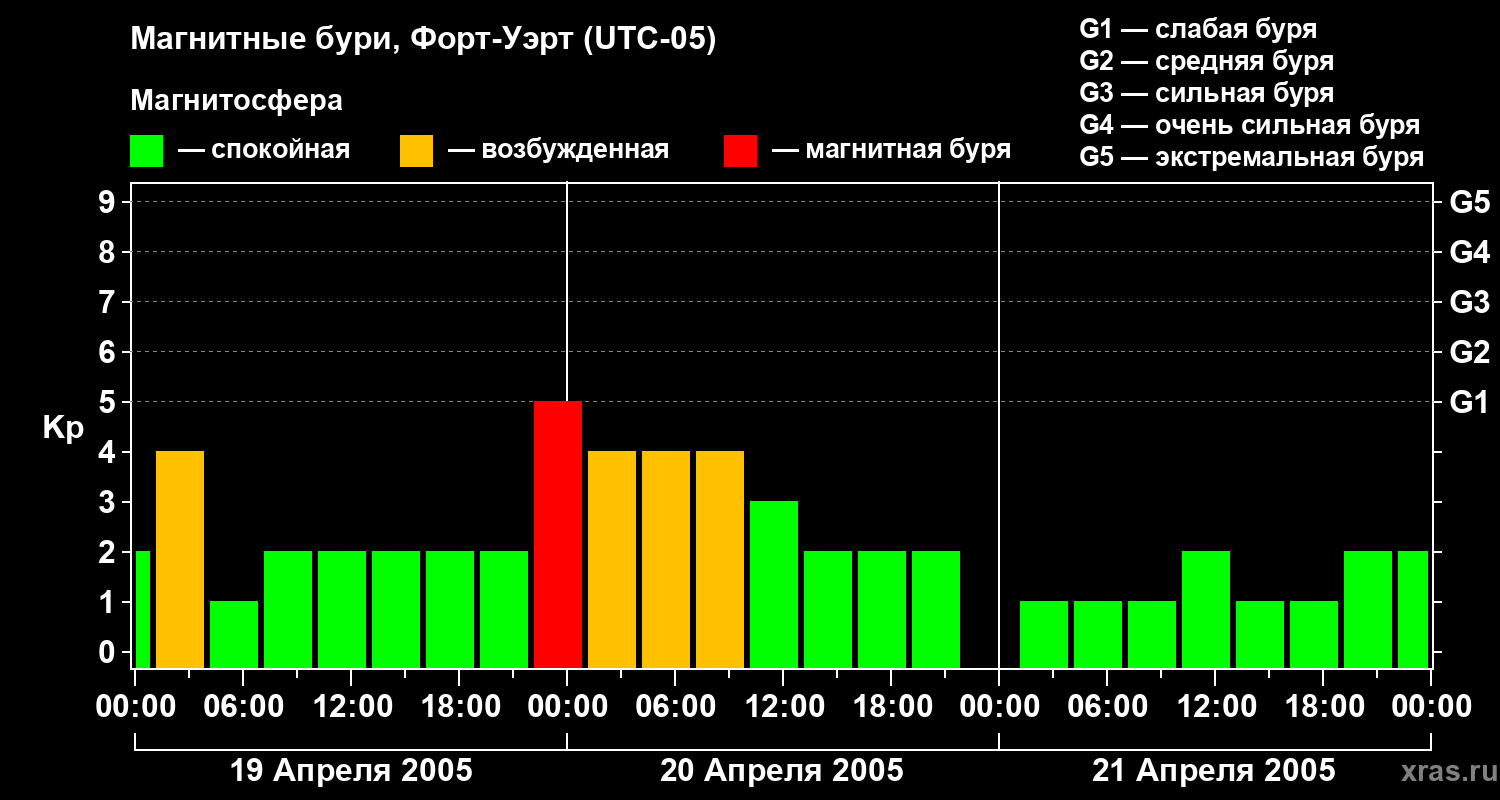Click the line 'G4 — очень сильная буря'

point(1249,125)
